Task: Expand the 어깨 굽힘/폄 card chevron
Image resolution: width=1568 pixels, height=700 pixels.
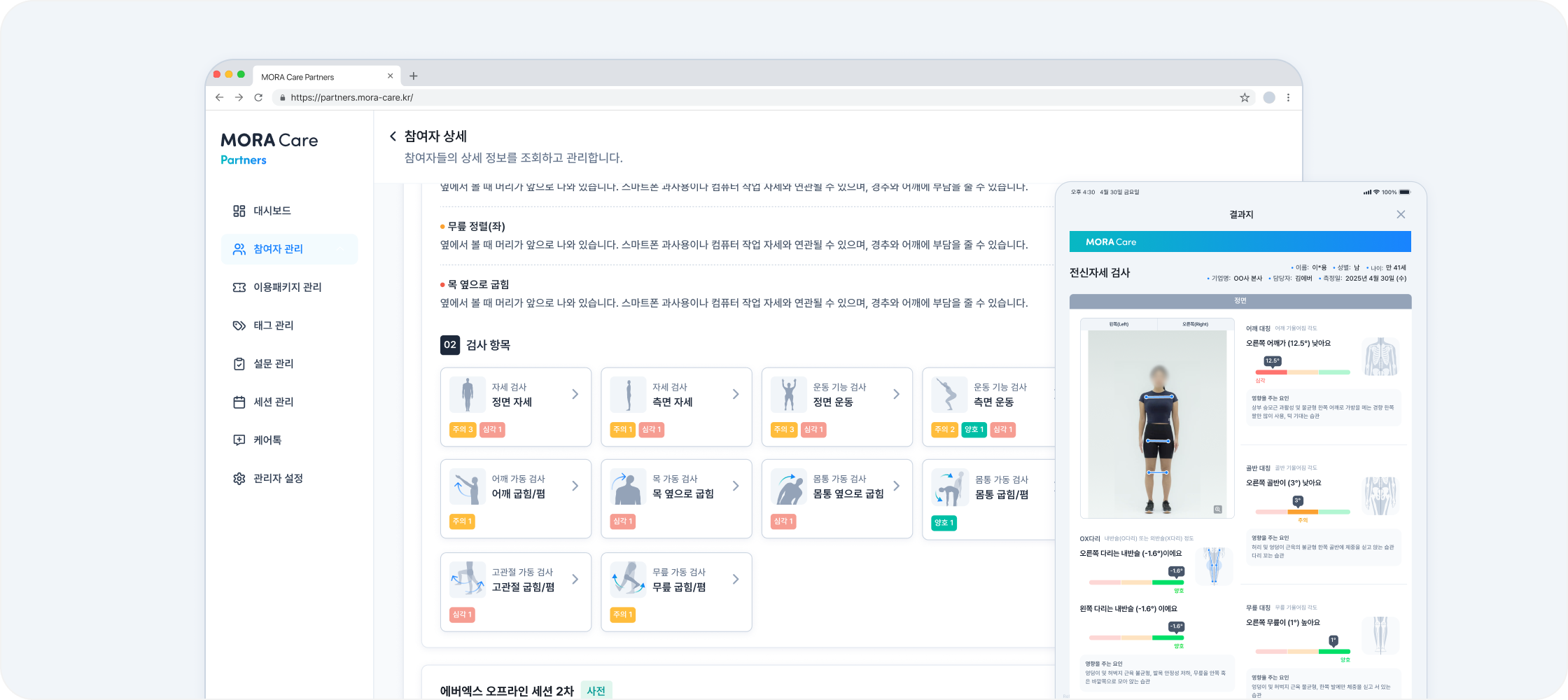Action: tap(575, 486)
